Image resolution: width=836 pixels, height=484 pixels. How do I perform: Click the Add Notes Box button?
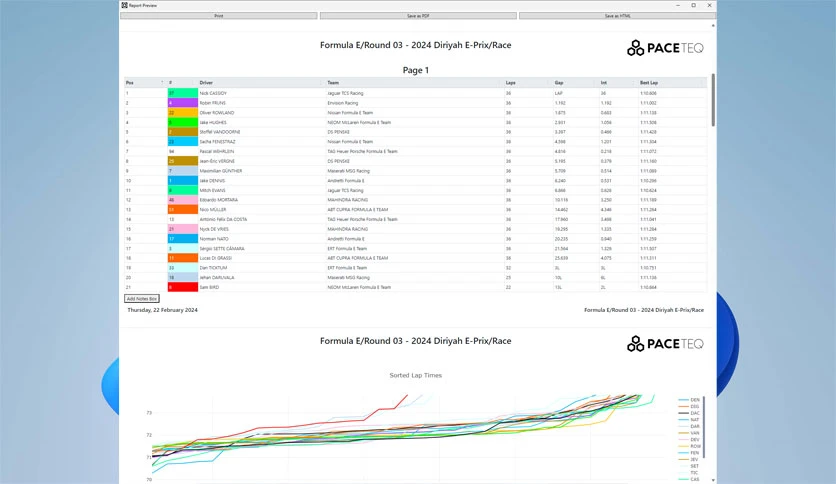pos(142,299)
